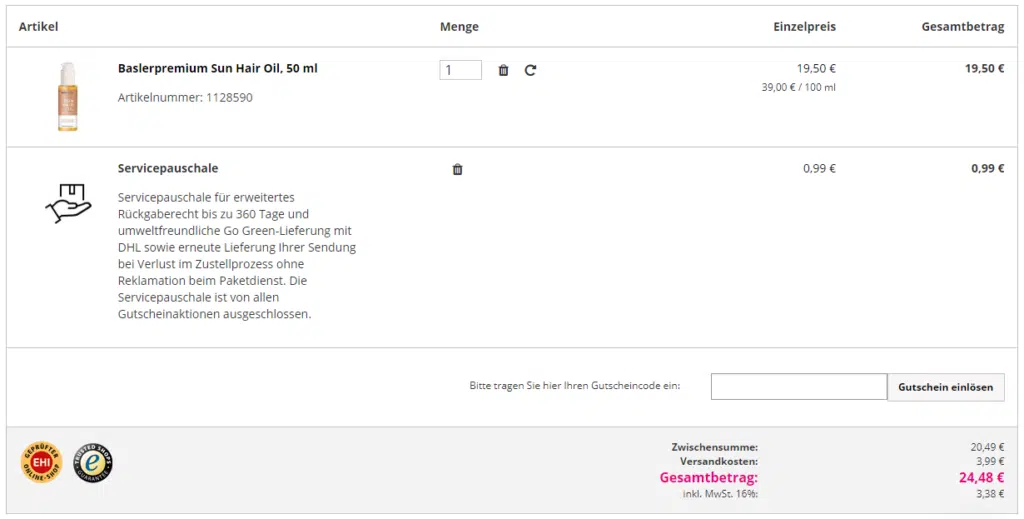This screenshot has height=519, width=1024.
Task: Click the Bitte tragen Sie hier Ihren Gutscheincode ein label
Action: (x=575, y=386)
